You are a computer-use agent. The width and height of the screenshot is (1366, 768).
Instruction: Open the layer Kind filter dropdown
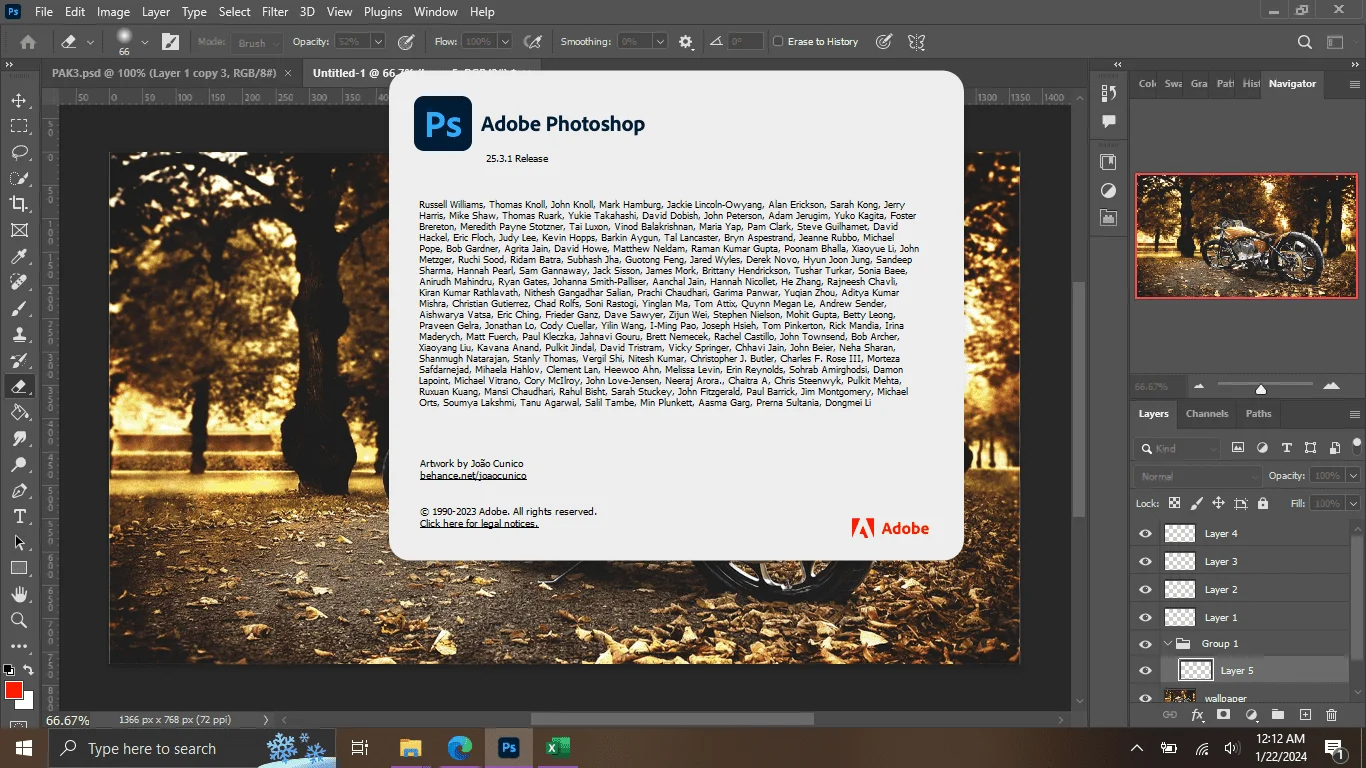click(x=1178, y=448)
